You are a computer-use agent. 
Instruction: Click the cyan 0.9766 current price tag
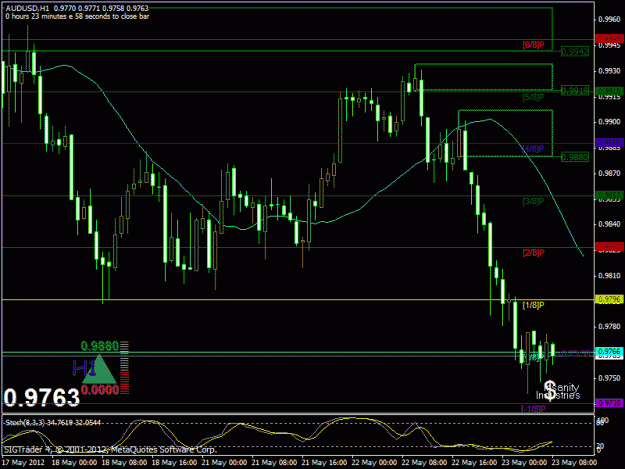pyautogui.click(x=609, y=351)
